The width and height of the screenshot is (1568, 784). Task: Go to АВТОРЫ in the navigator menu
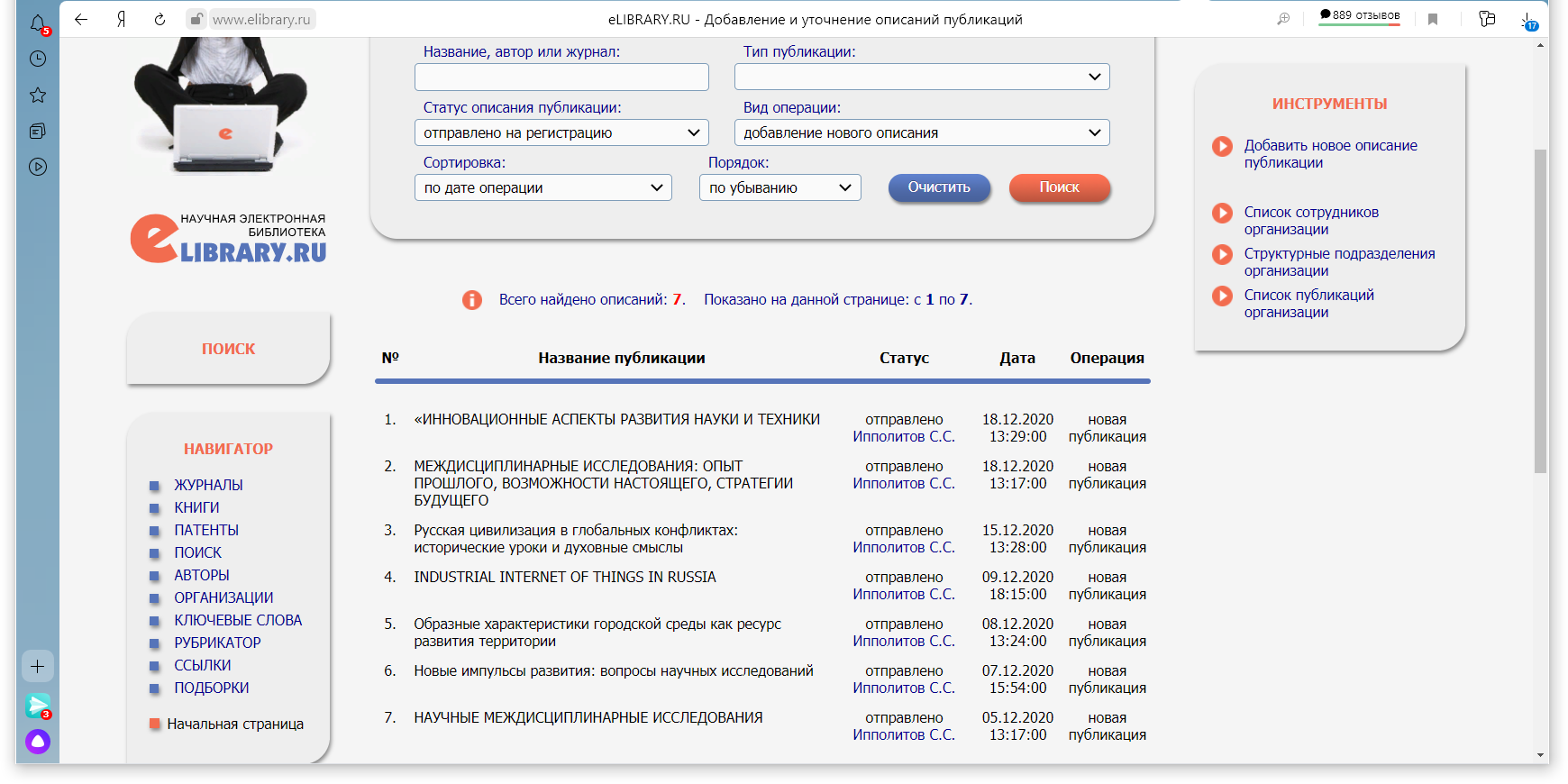201,575
